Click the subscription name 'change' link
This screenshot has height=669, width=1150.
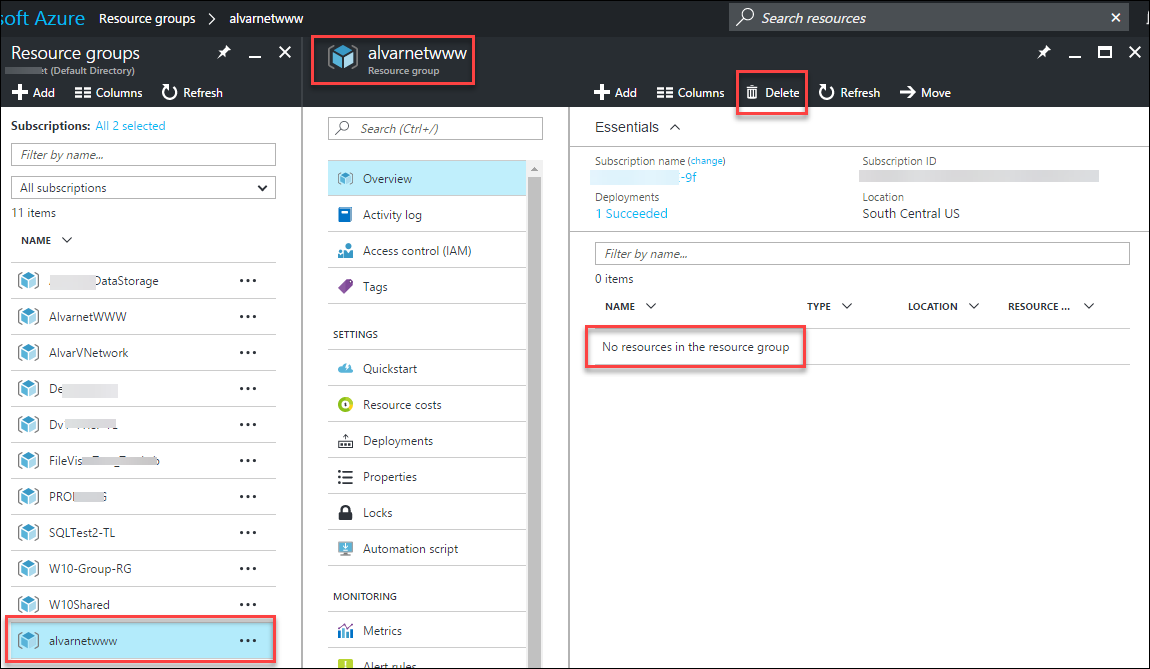706,161
